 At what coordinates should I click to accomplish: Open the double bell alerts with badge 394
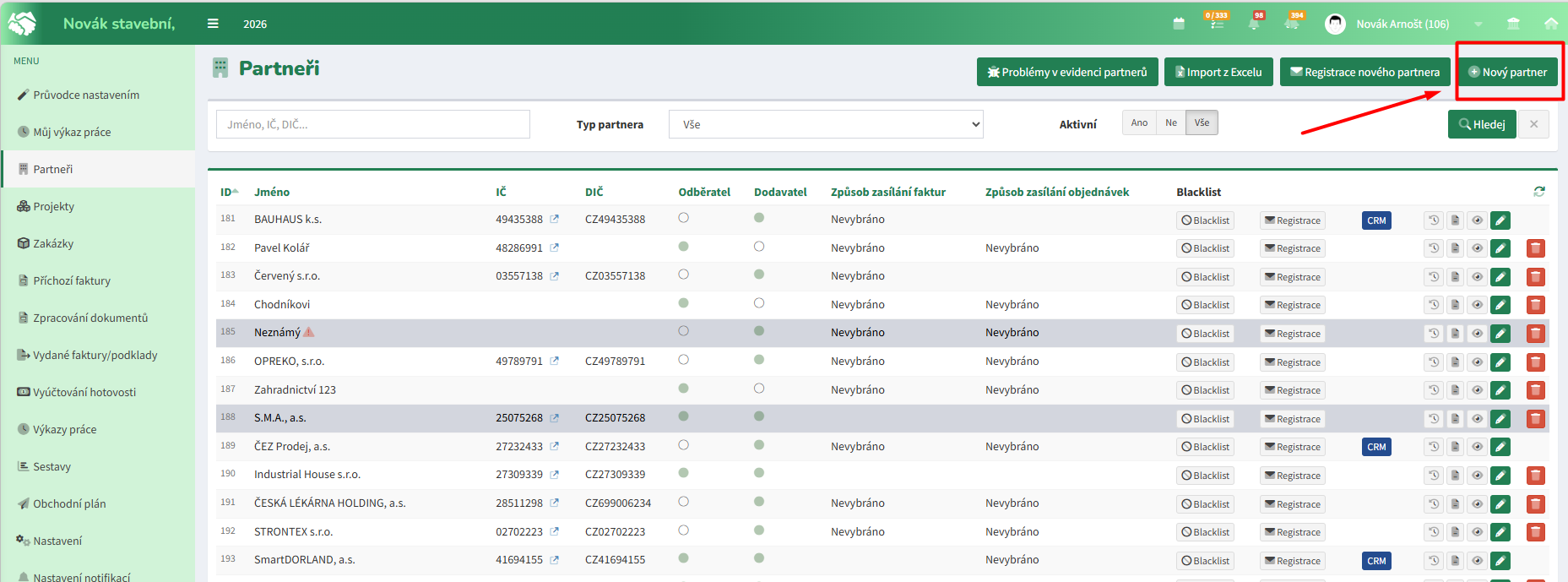tap(1294, 22)
